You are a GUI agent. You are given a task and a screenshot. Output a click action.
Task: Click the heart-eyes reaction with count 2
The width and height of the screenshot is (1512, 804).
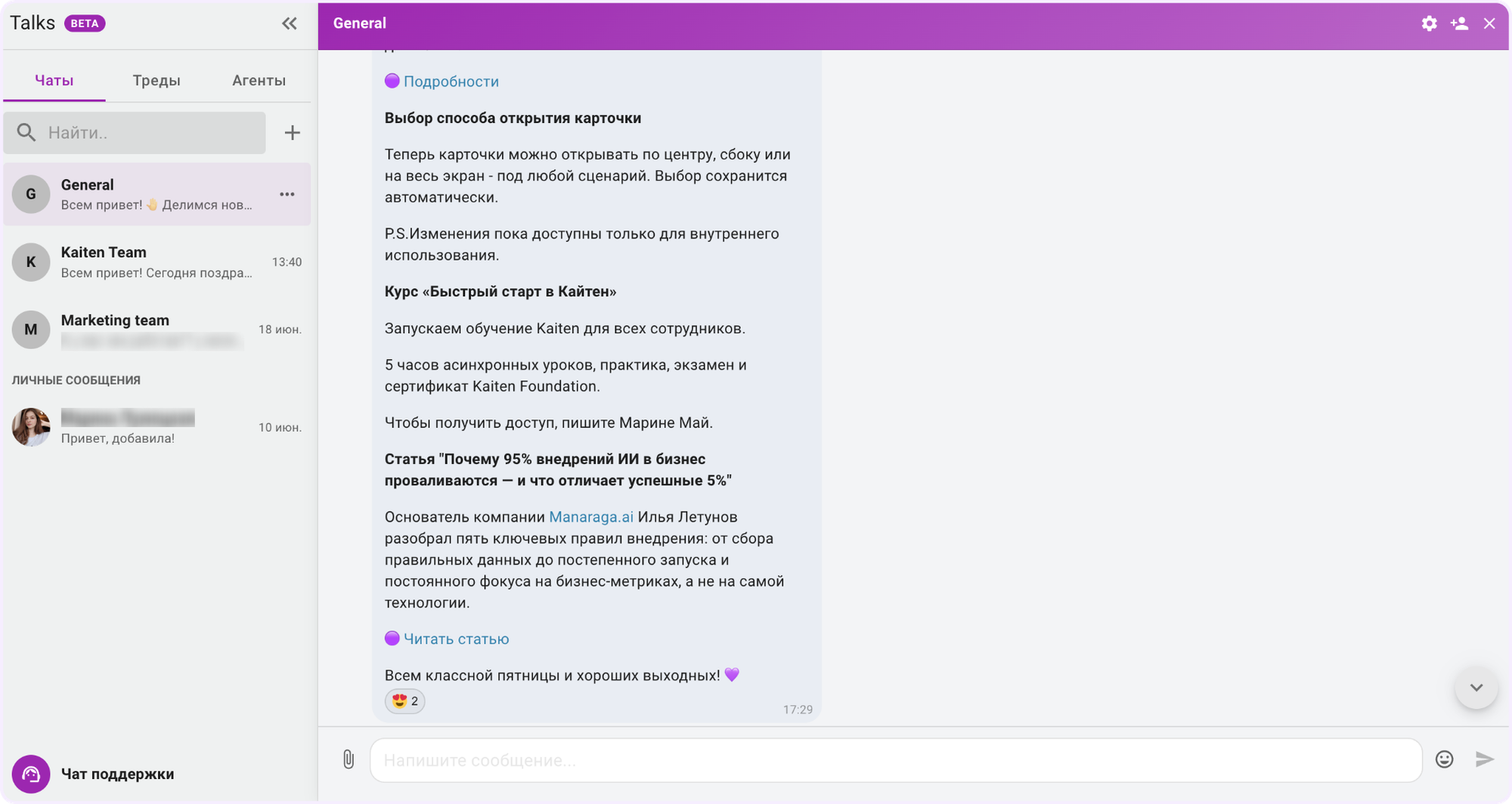(x=405, y=701)
